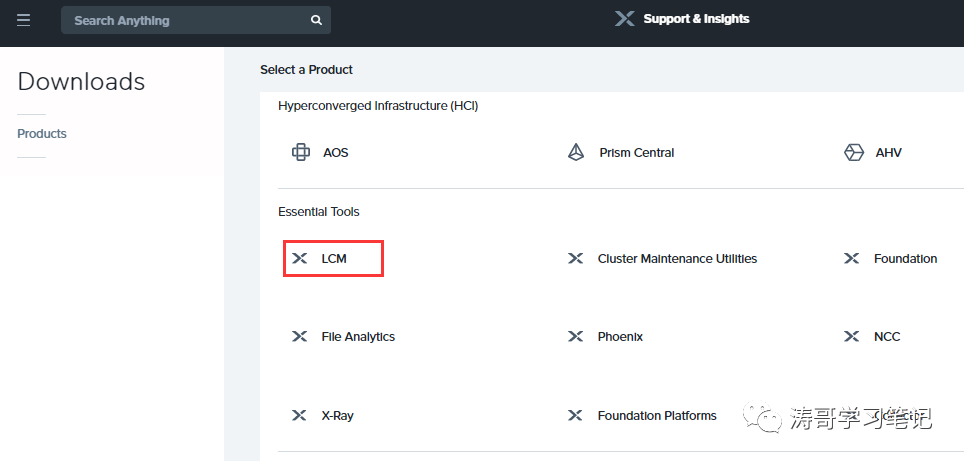Select the LCM download link
The image size is (964, 461).
point(333,259)
